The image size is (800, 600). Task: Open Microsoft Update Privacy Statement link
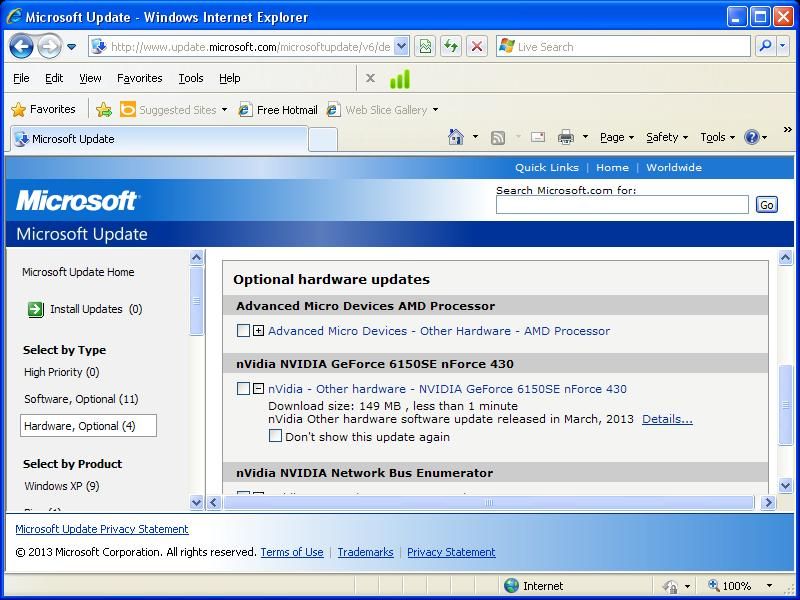102,529
